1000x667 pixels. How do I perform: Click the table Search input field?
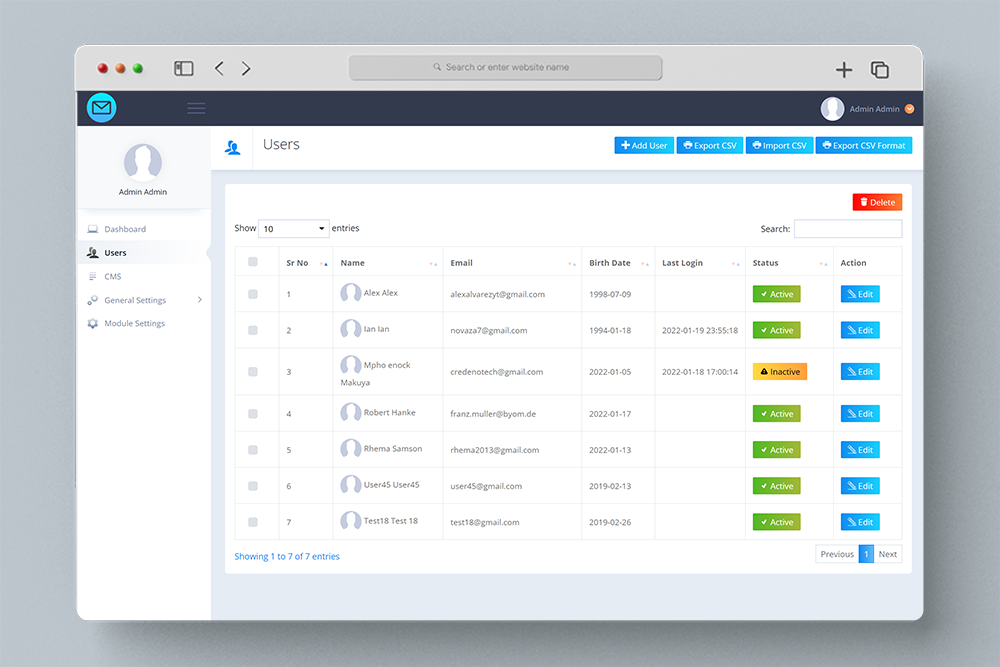tap(847, 229)
